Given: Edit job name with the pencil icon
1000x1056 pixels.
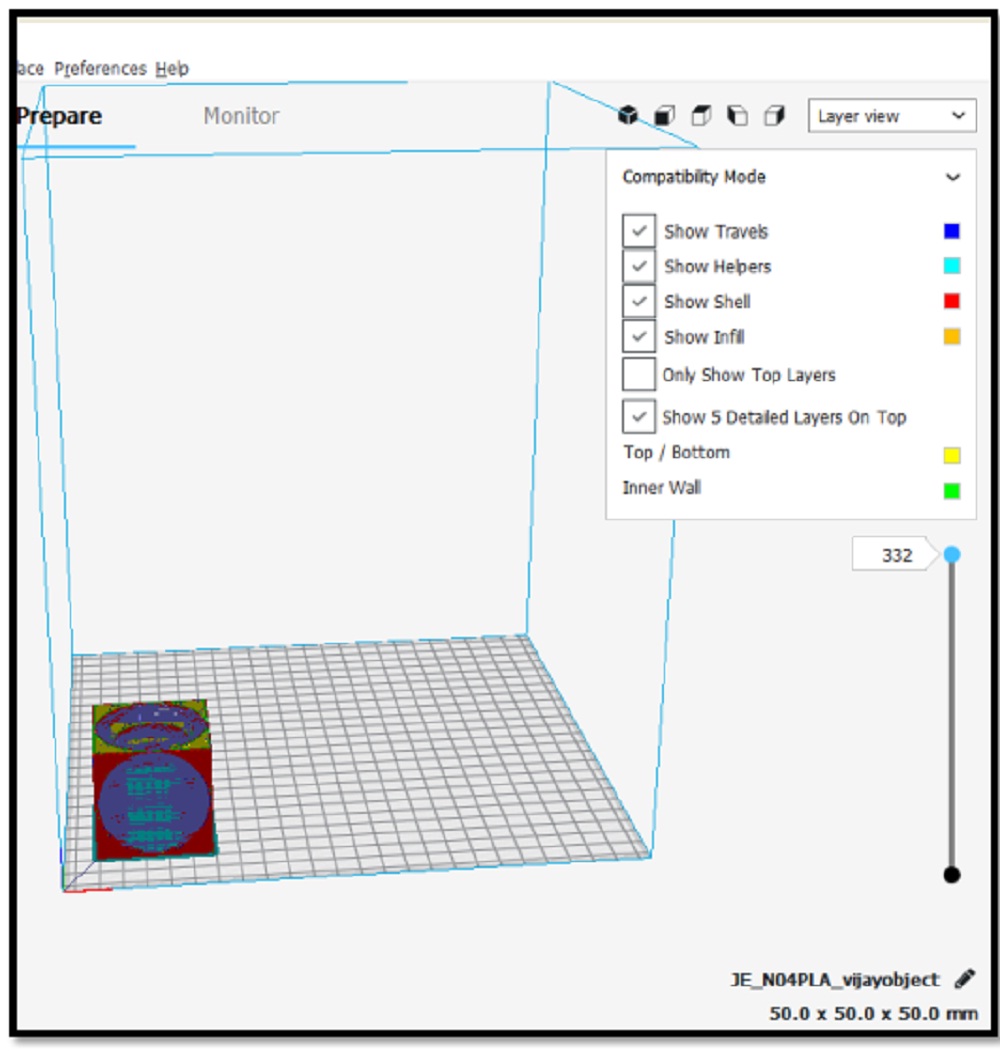Looking at the screenshot, I should (965, 979).
